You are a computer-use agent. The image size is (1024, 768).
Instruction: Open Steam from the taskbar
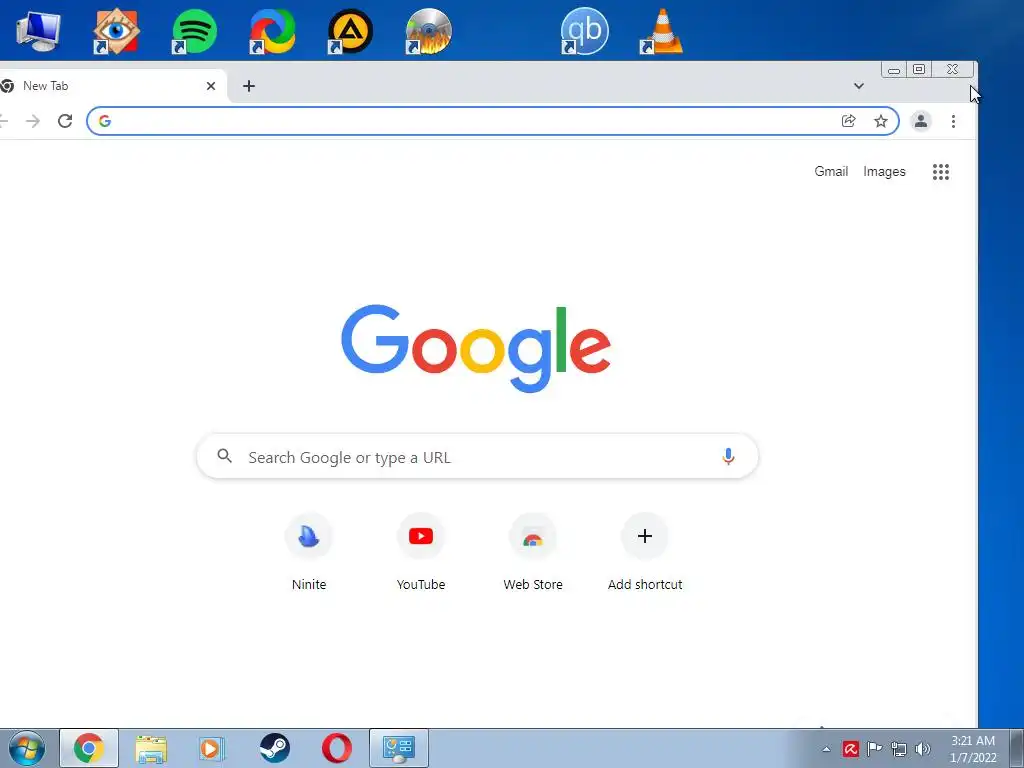pyautogui.click(x=274, y=748)
